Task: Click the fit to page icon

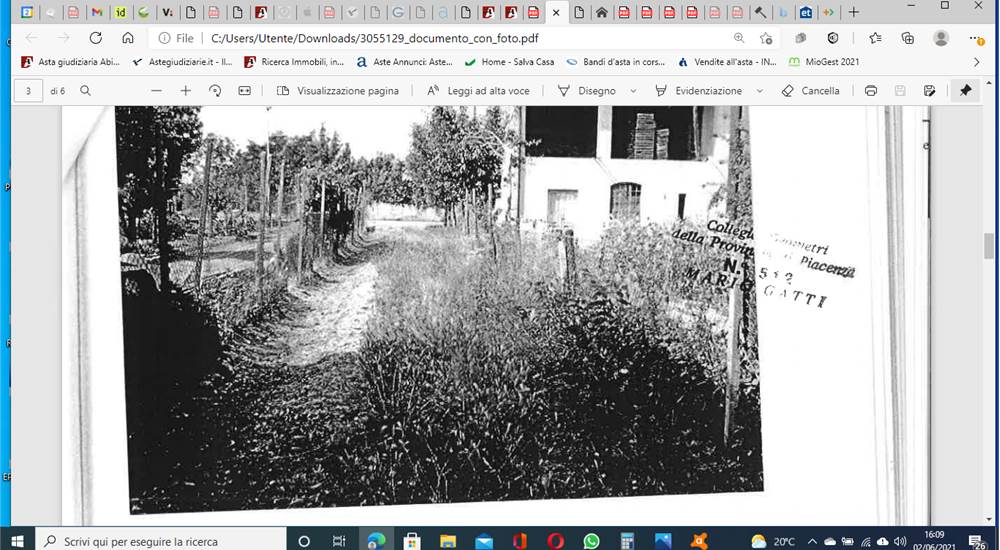Action: click(x=244, y=91)
